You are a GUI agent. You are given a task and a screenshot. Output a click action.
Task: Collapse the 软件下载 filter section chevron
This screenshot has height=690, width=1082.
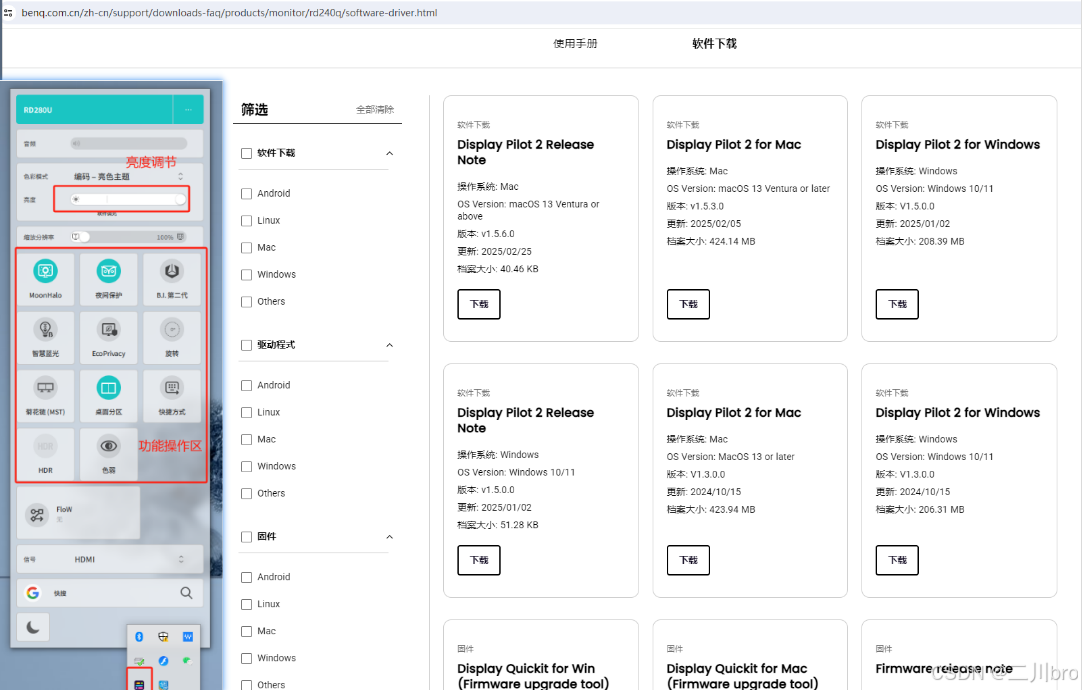tap(389, 153)
